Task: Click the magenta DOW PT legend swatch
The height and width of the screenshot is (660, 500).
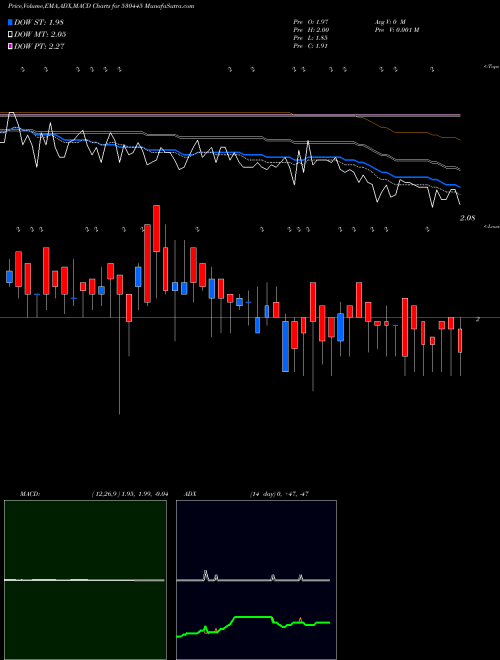Action: pyautogui.click(x=11, y=46)
